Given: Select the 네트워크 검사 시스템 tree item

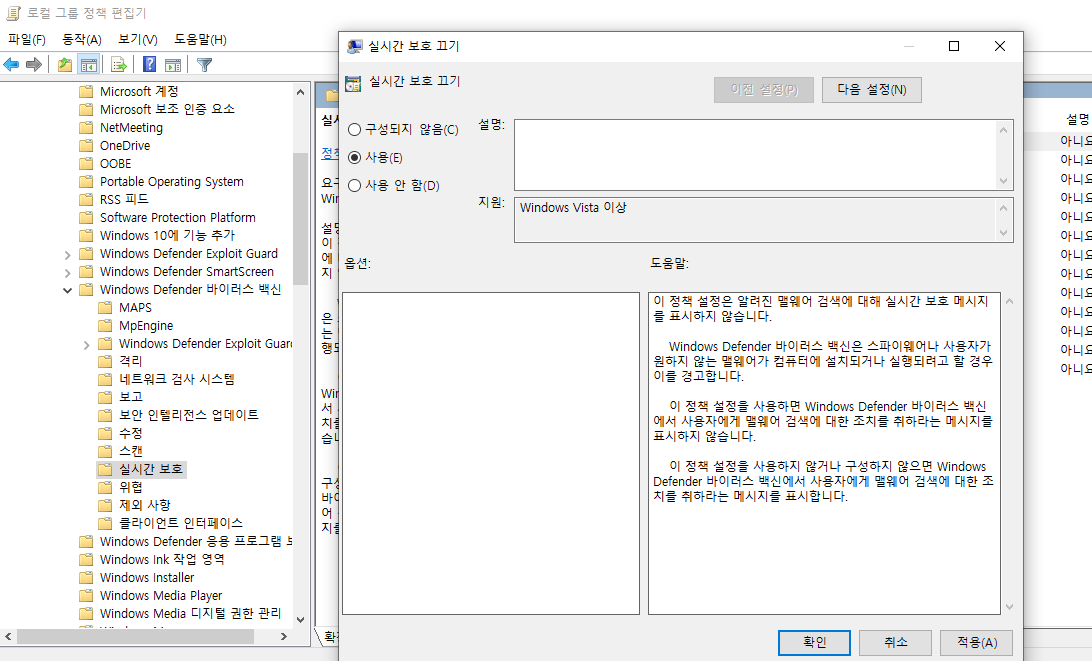Looking at the screenshot, I should point(176,379).
